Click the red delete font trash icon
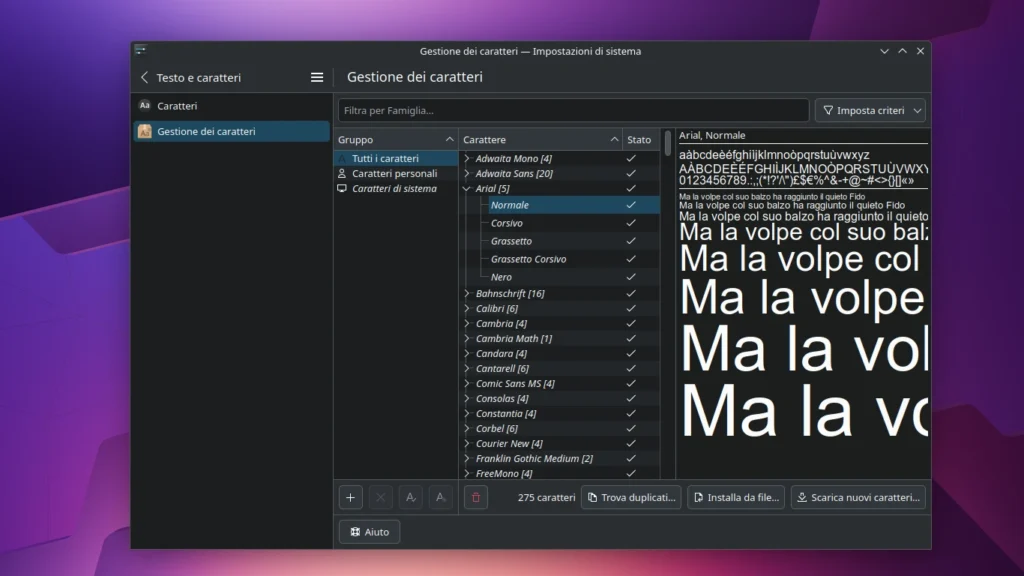Screen dimensions: 1024x576 [x=476, y=497]
